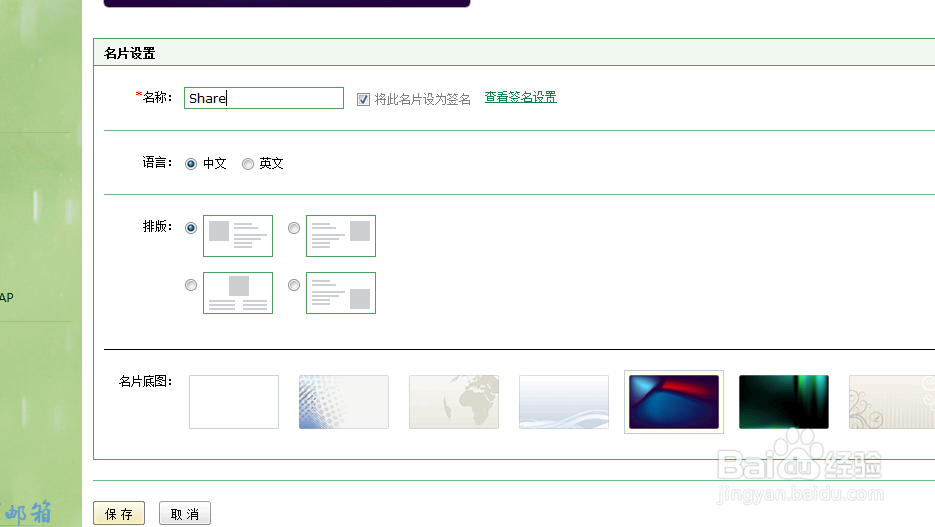The image size is (935, 527).
Task: Select radio for image-left text-right layout
Action: pos(191,228)
